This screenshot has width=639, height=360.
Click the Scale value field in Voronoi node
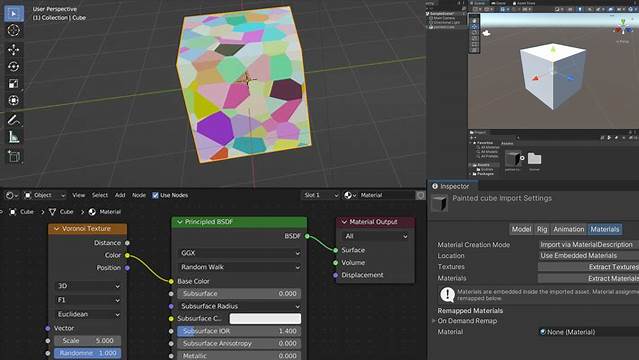pos(88,340)
